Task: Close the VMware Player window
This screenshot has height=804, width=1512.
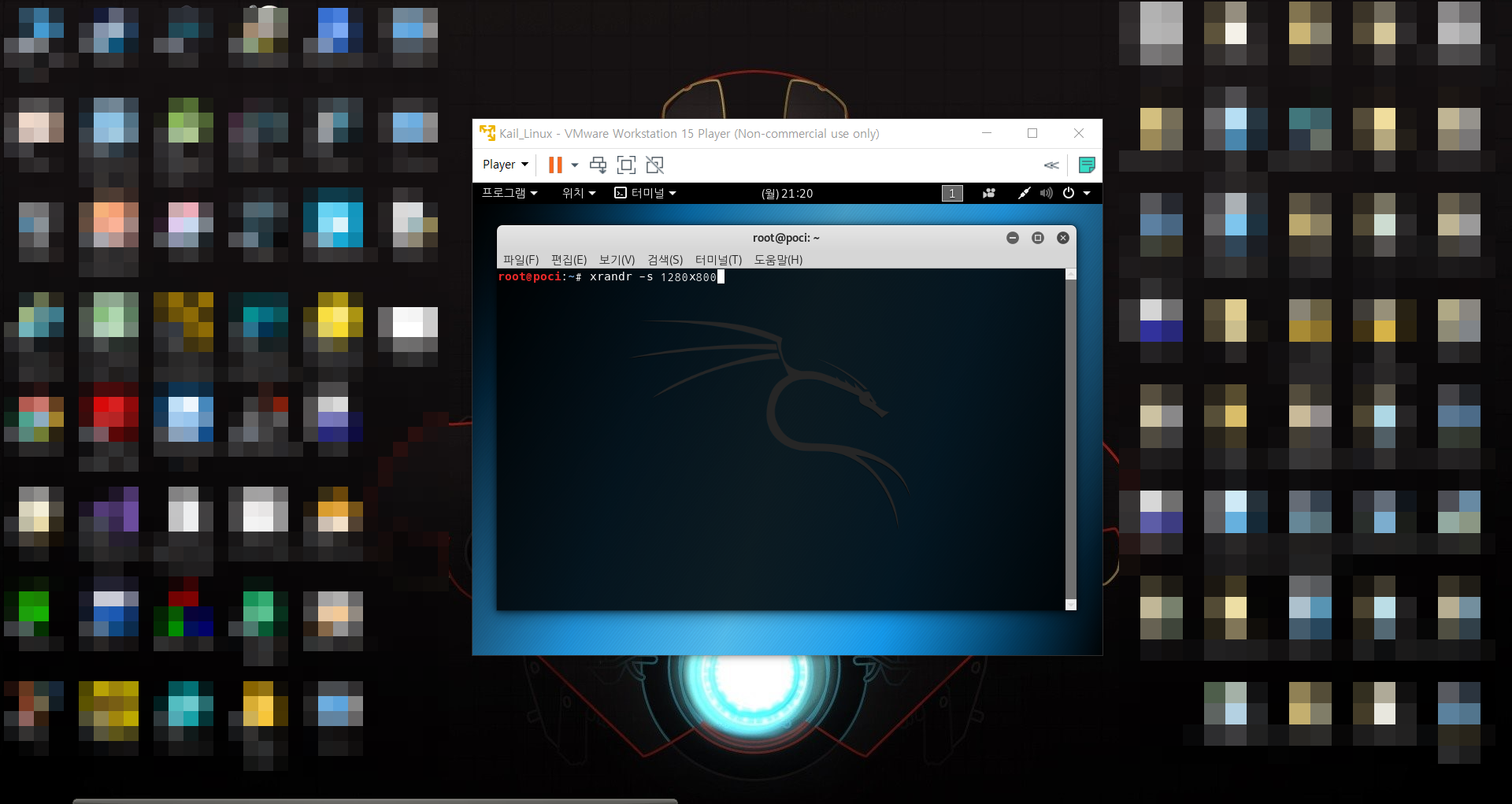Action: tap(1079, 133)
